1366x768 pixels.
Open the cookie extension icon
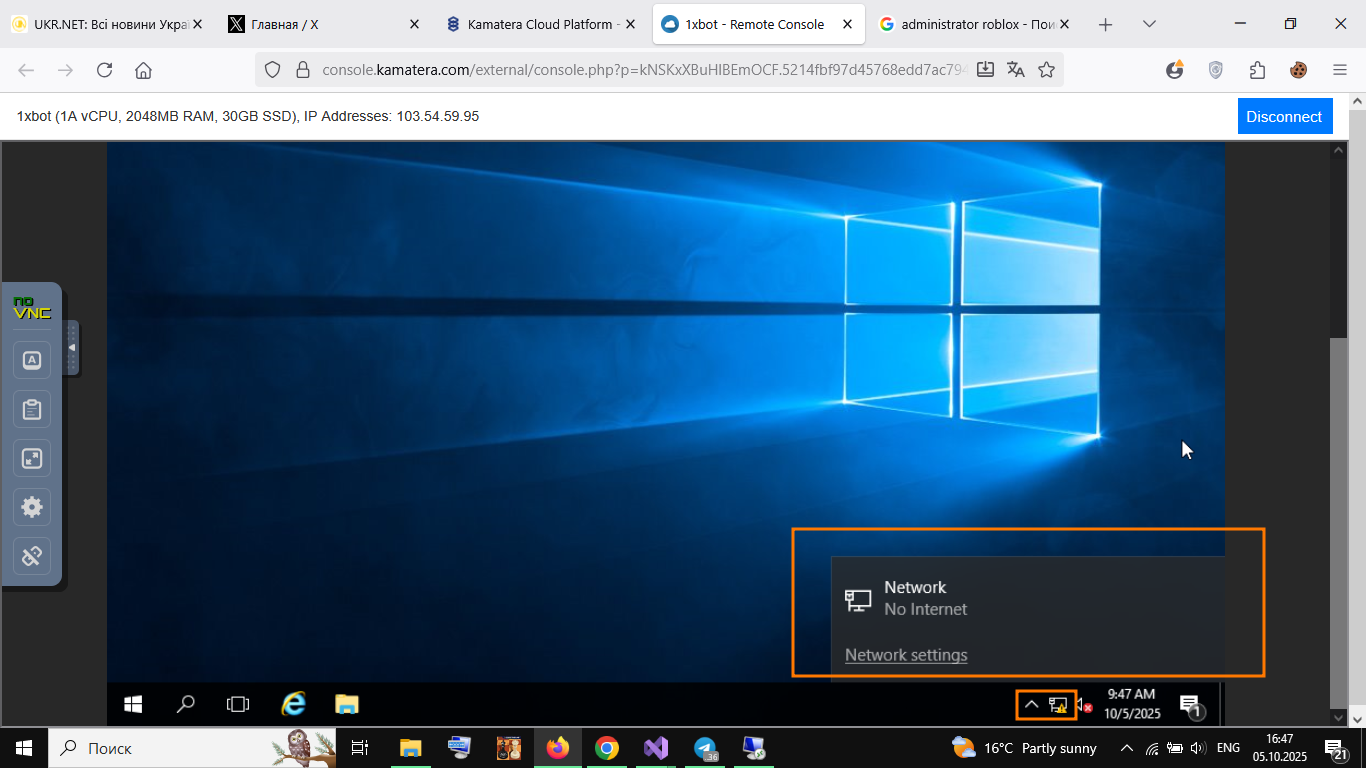1298,70
